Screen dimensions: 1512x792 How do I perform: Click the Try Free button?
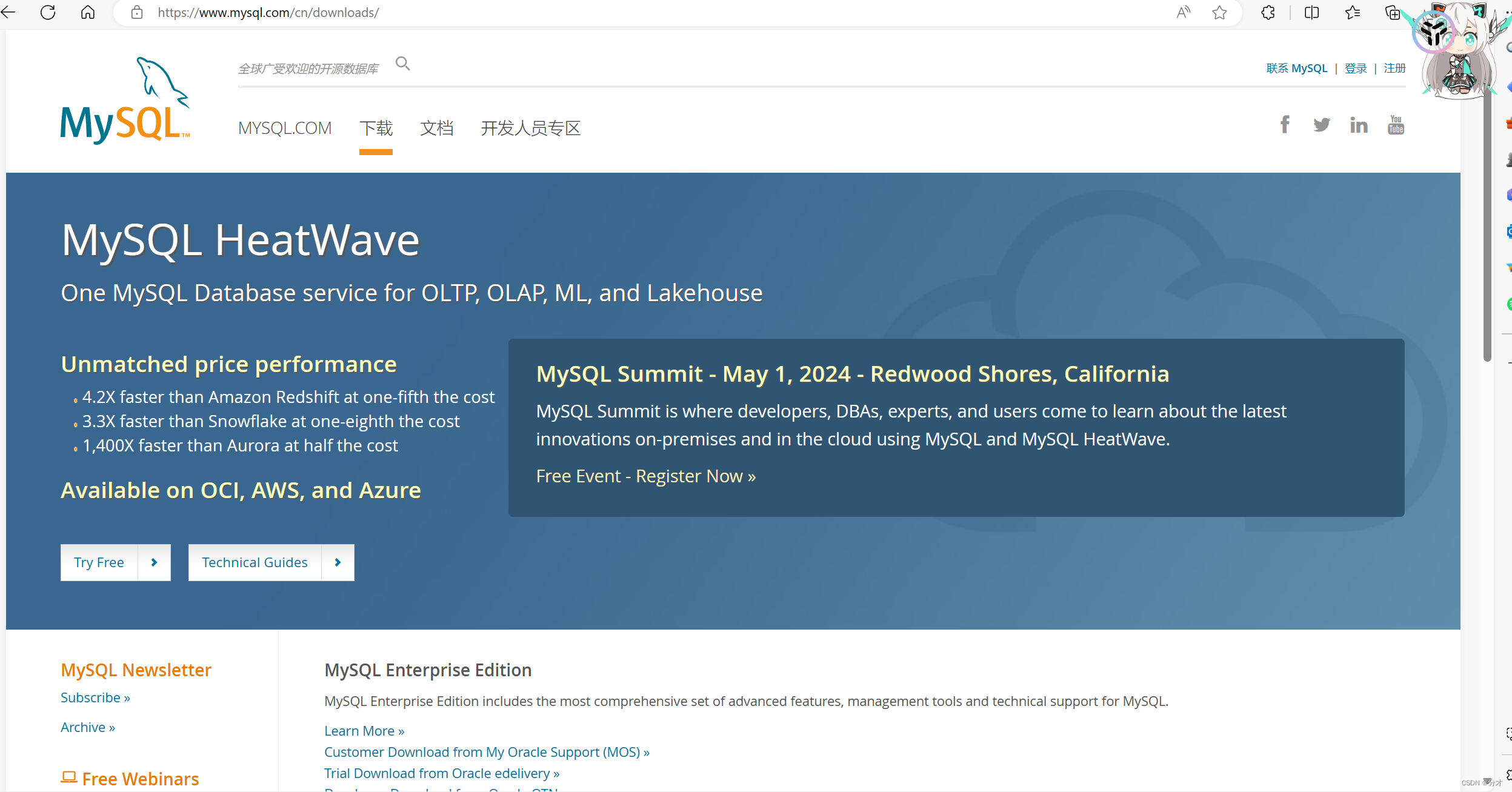tap(99, 562)
